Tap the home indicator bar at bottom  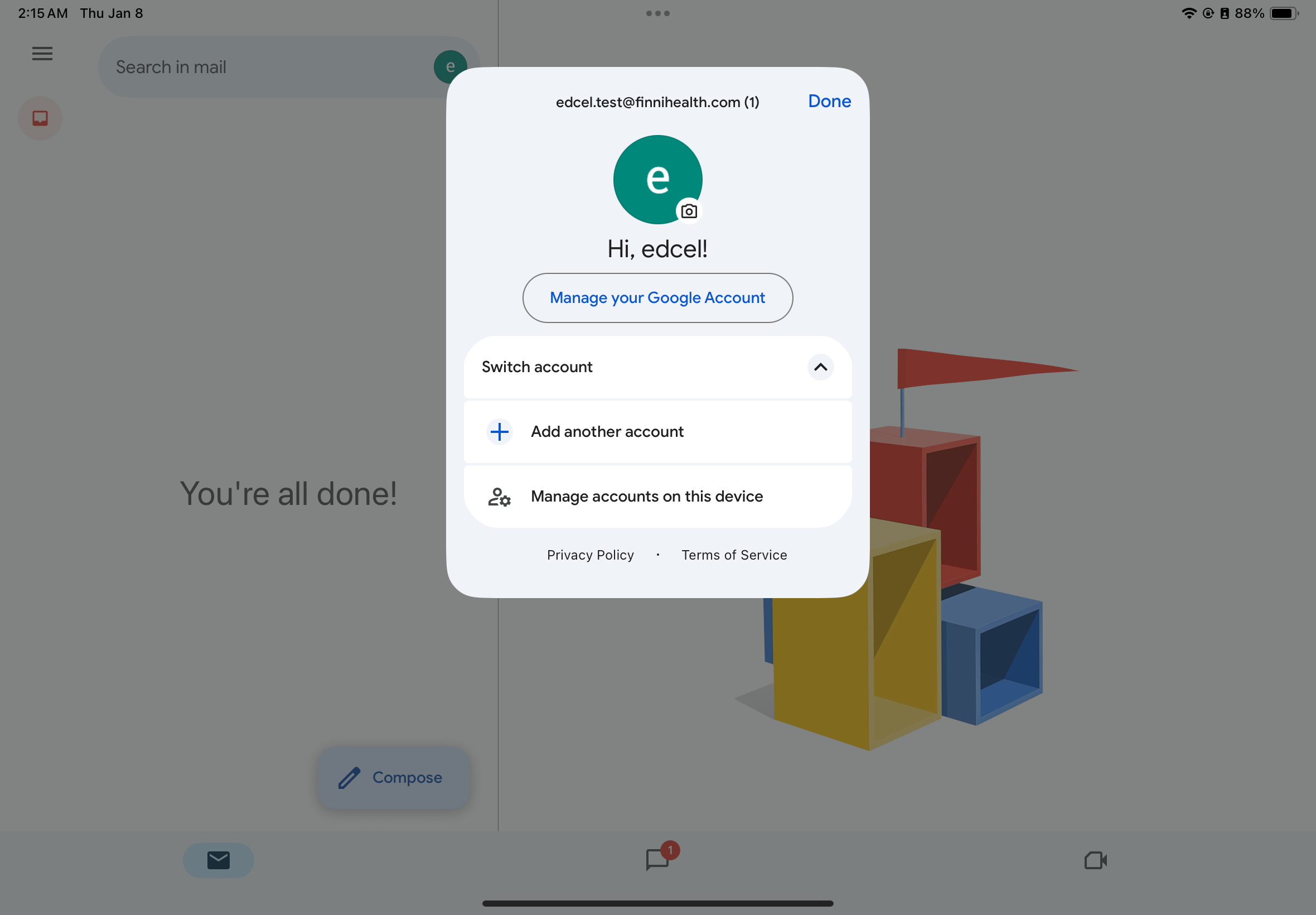coord(657,903)
